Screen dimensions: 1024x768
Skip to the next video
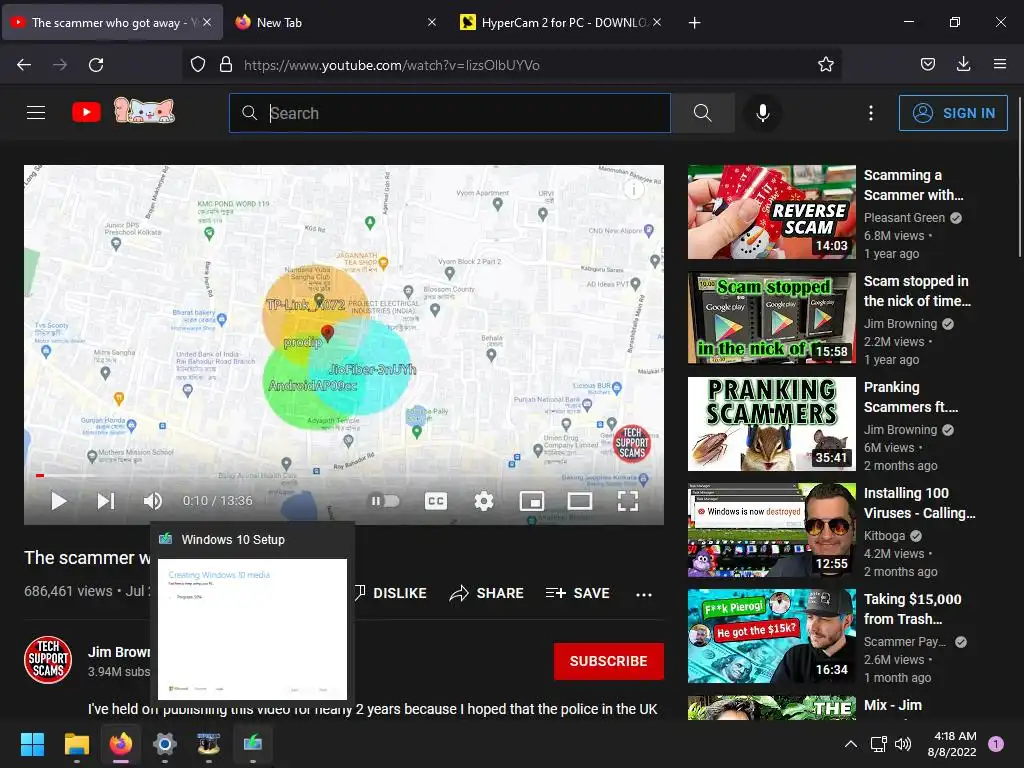[106, 501]
